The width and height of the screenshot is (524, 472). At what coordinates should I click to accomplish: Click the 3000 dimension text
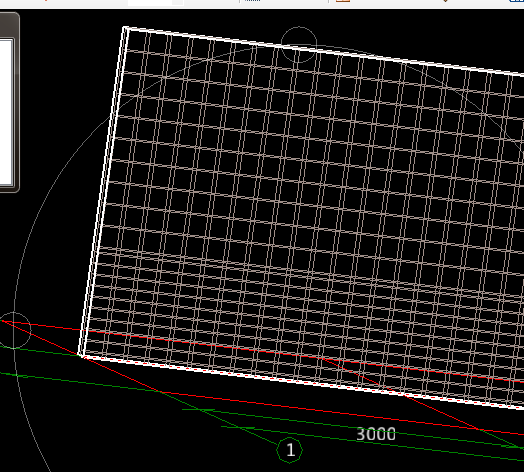click(376, 434)
